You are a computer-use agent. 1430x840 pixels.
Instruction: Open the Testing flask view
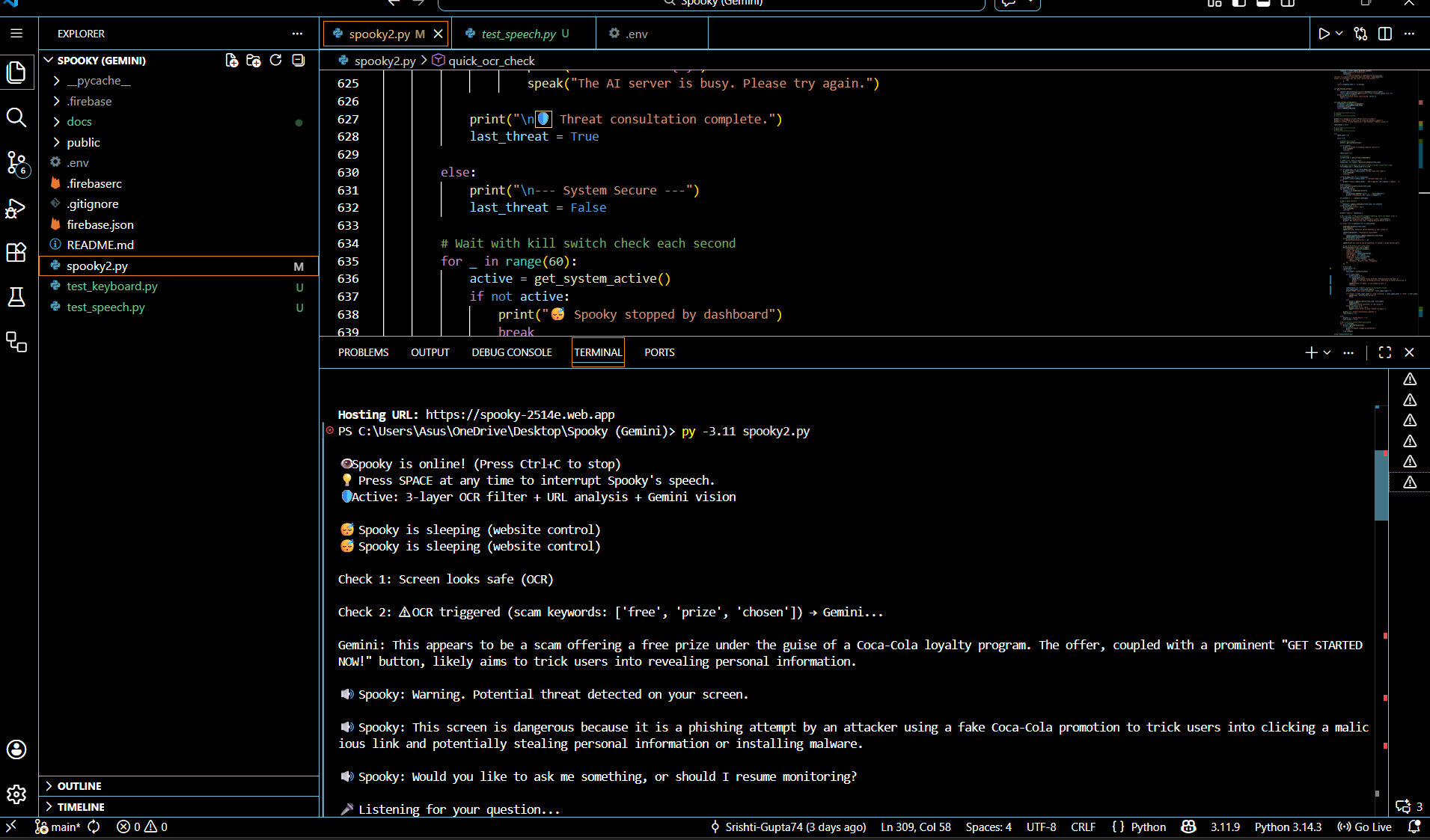pos(16,297)
